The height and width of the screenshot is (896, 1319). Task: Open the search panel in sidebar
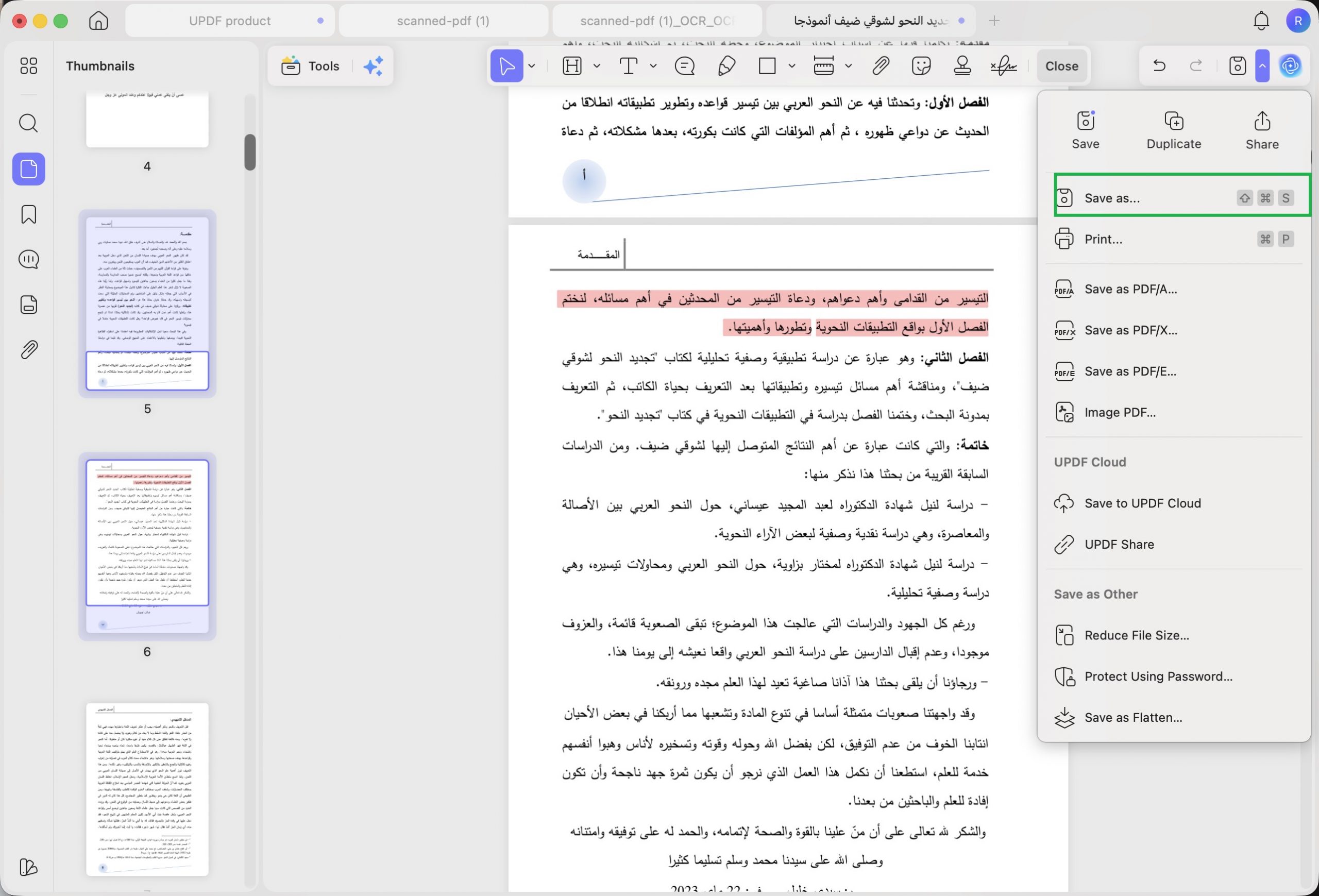28,123
